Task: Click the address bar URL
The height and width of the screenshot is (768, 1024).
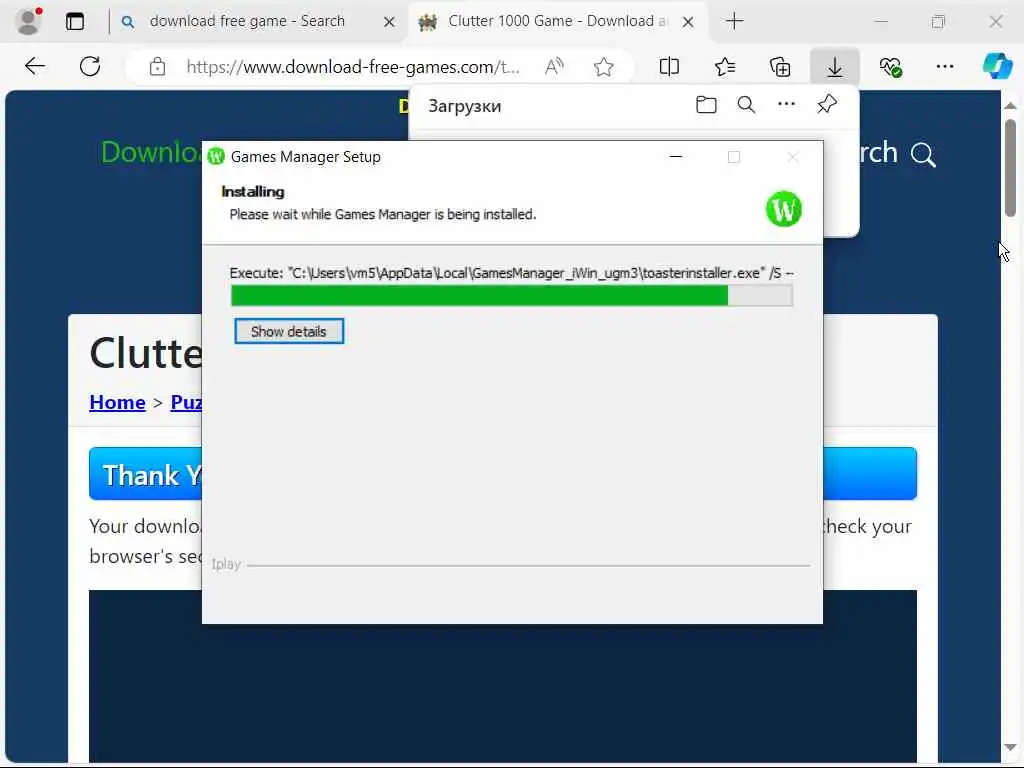Action: [353, 67]
